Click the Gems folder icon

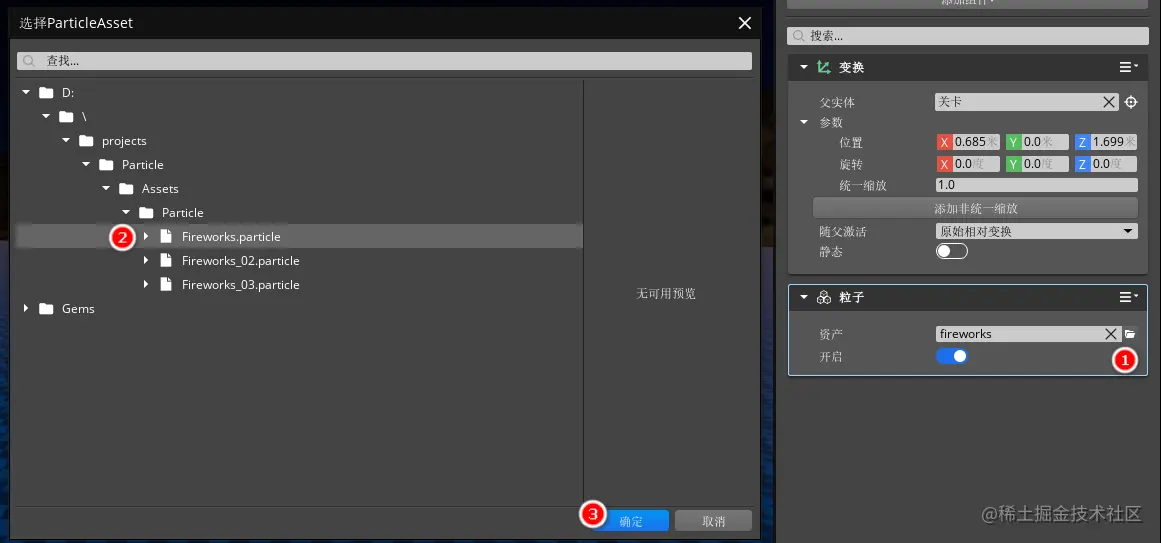[x=47, y=309]
